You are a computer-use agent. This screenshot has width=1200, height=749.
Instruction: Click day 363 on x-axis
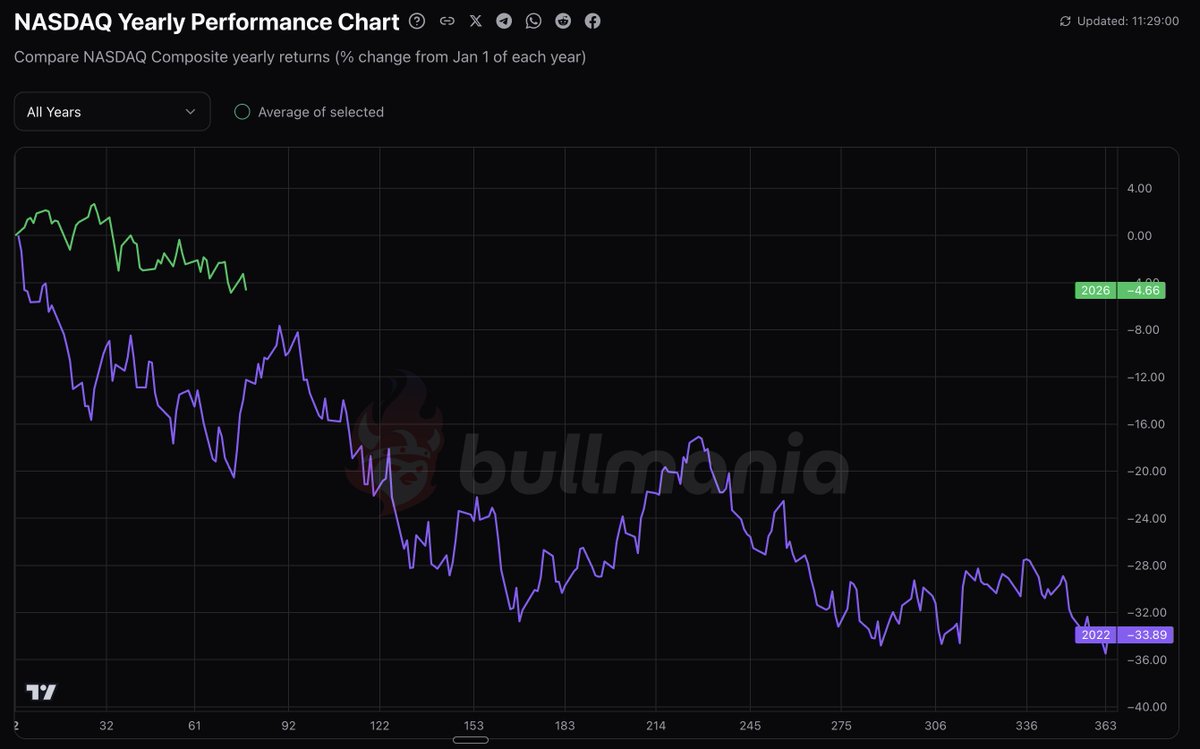pos(1105,725)
